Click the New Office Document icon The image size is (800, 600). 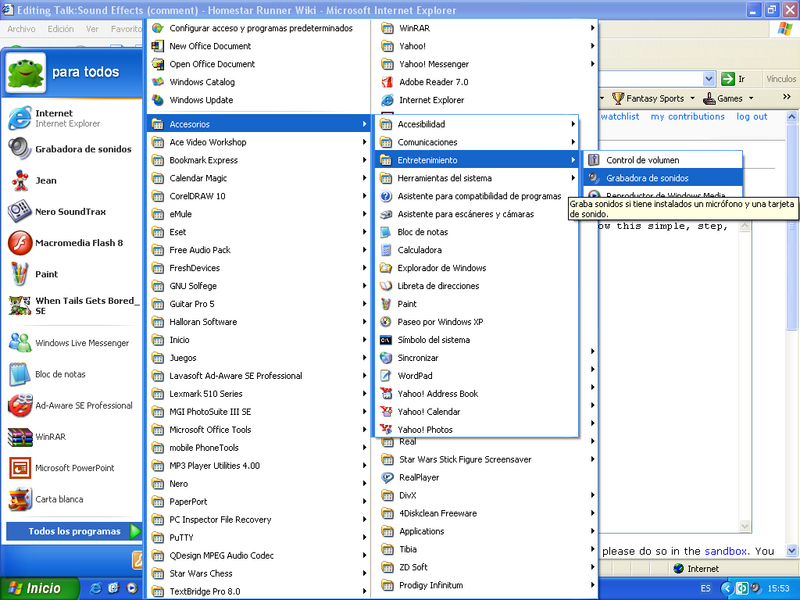158,46
